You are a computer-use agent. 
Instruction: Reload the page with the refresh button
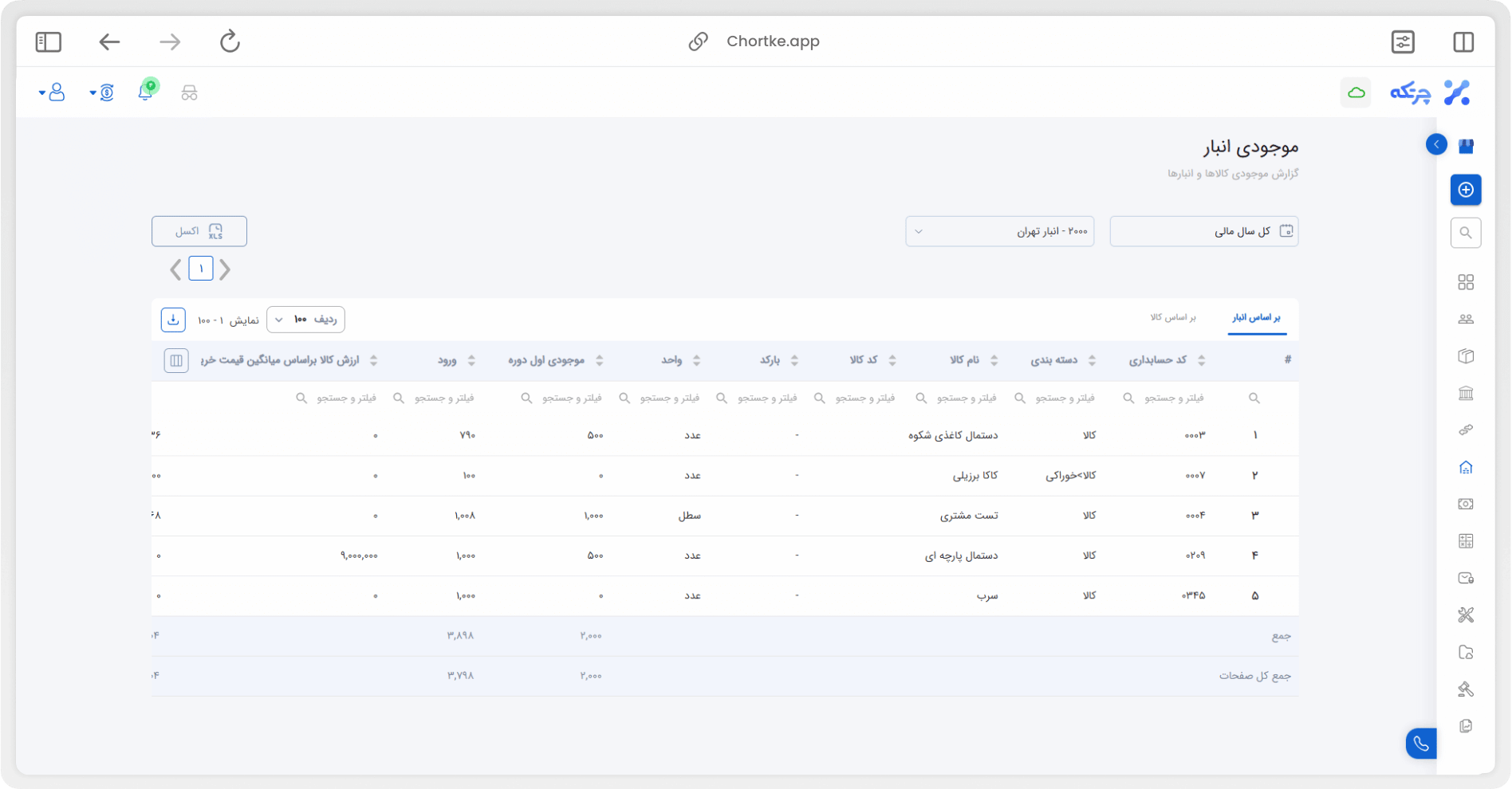tap(230, 41)
